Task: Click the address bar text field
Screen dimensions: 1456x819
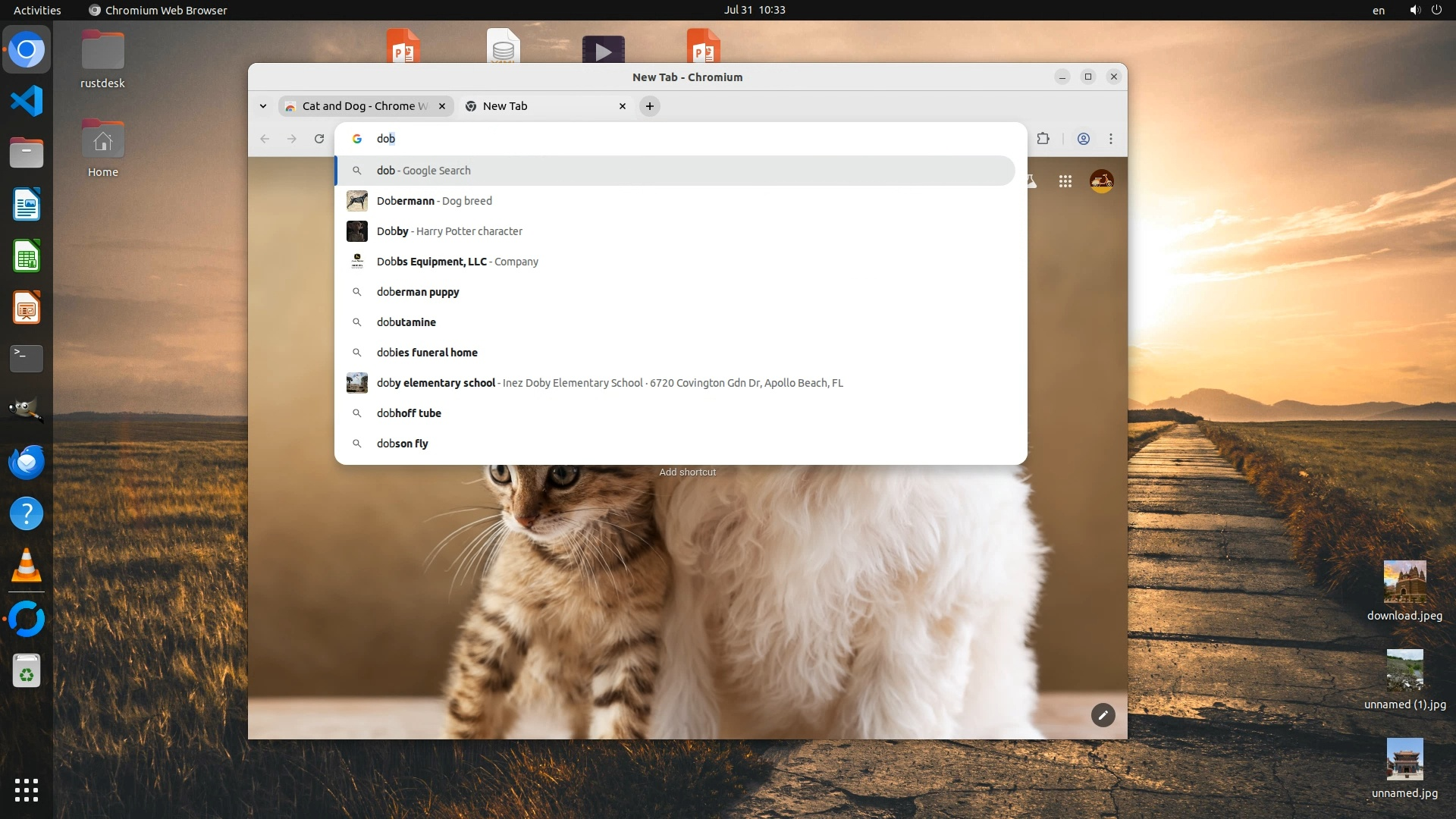Action: pyautogui.click(x=682, y=139)
